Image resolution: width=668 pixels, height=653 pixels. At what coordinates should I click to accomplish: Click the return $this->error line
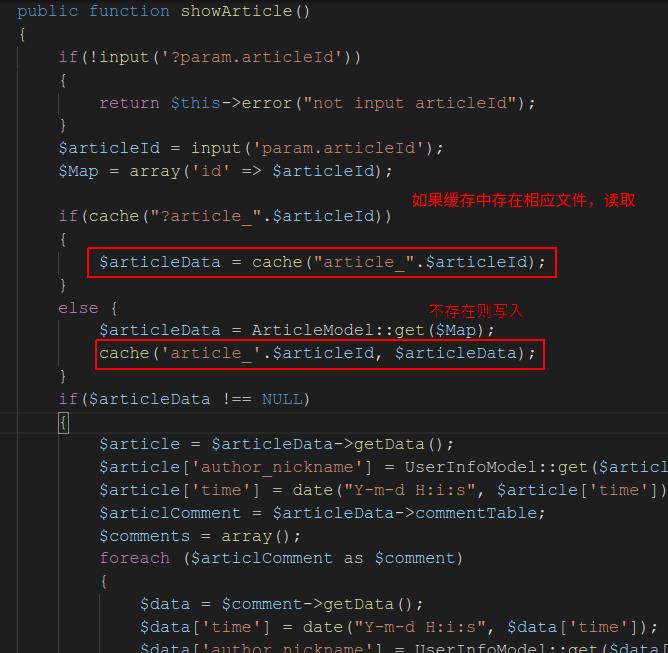(x=317, y=103)
